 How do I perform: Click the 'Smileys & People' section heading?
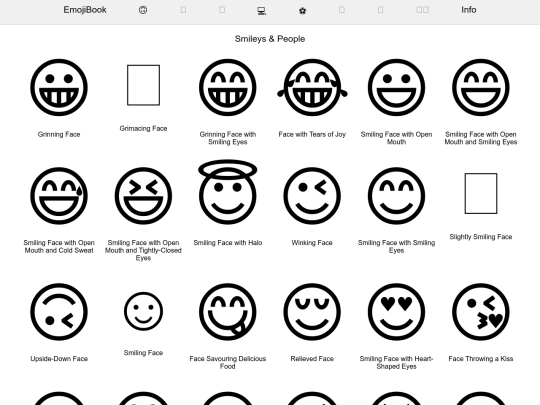(270, 39)
